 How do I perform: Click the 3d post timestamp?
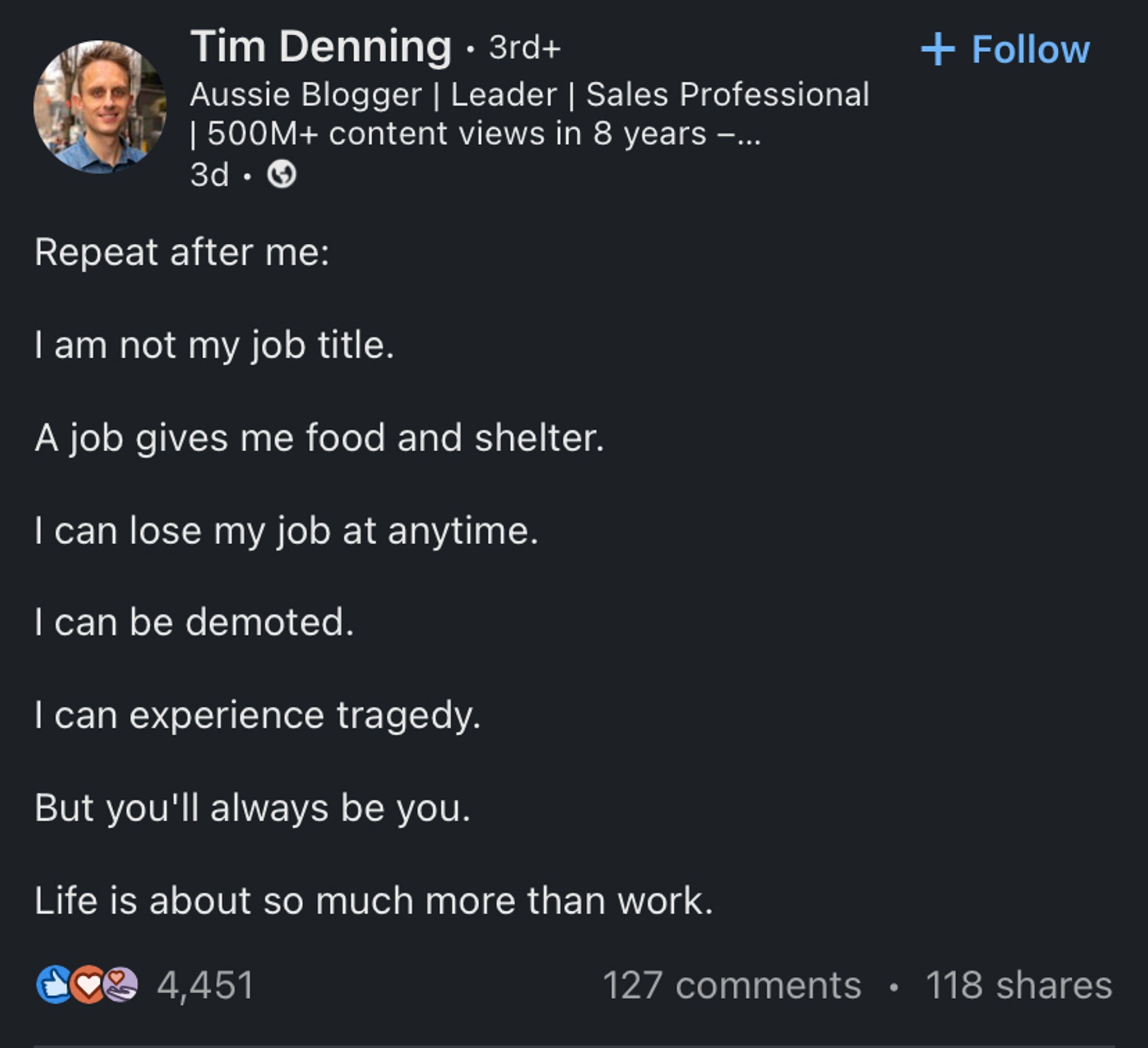point(210,174)
